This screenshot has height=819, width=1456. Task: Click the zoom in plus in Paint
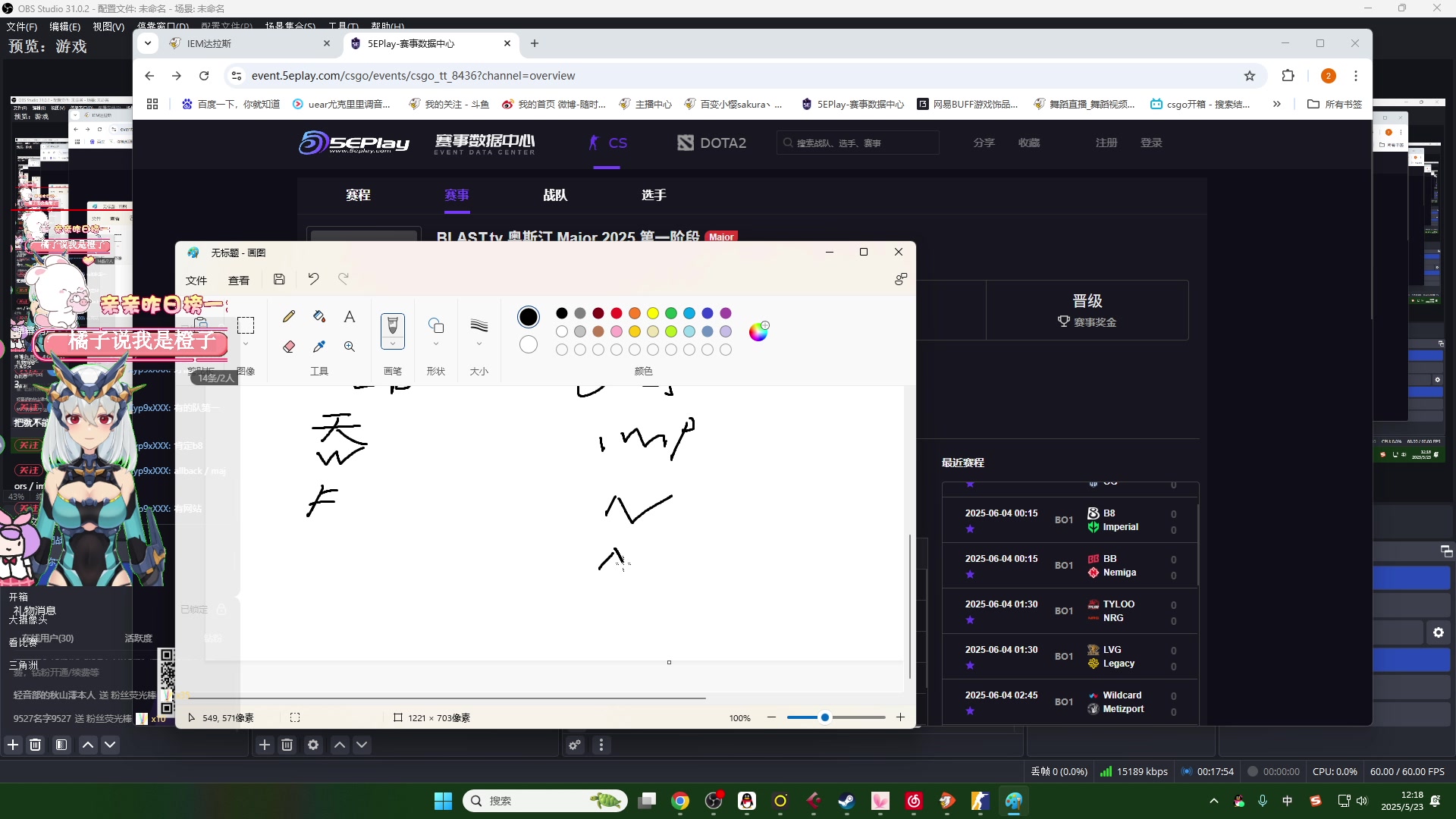[900, 717]
